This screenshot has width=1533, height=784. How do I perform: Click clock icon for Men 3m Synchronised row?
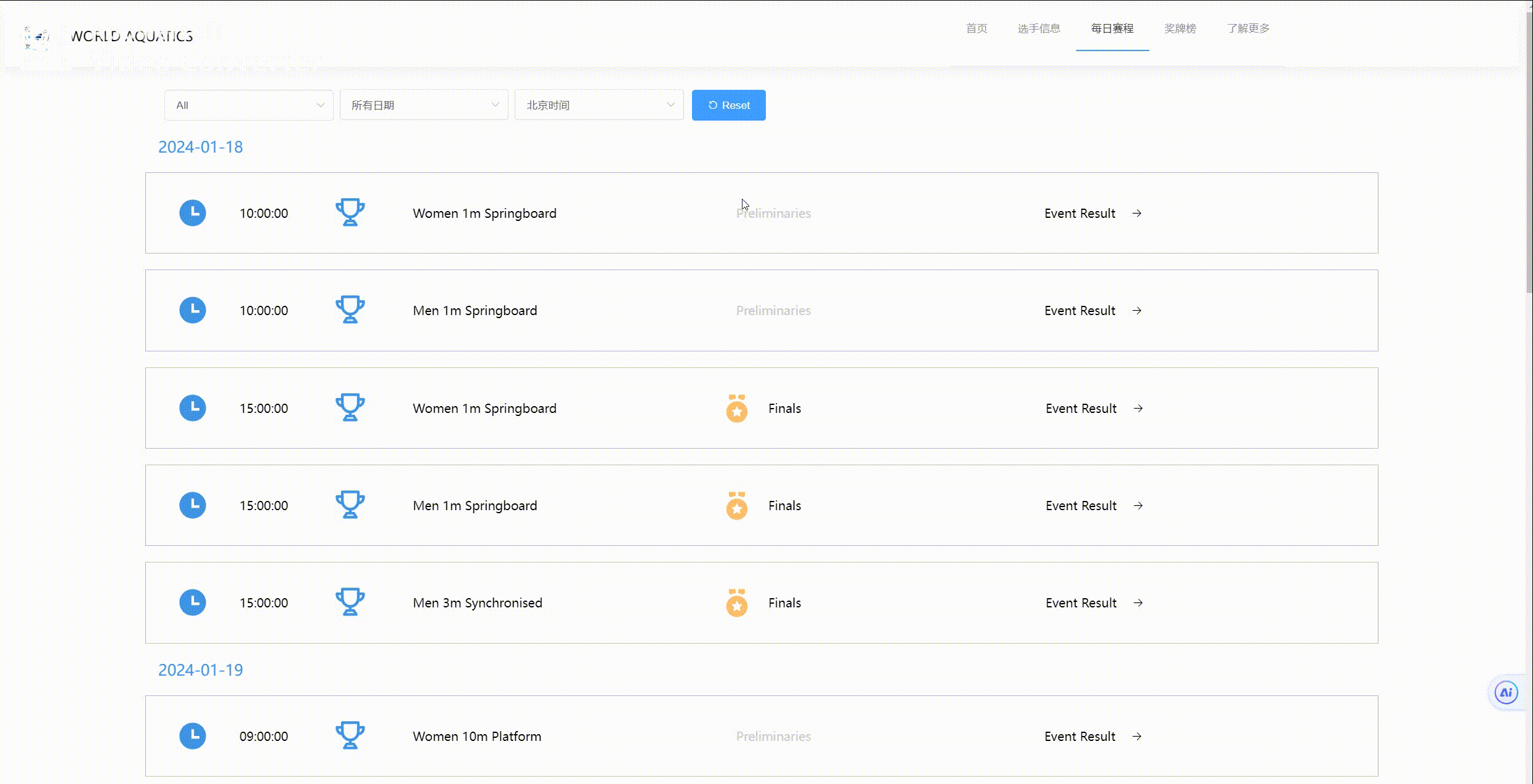[x=193, y=603]
